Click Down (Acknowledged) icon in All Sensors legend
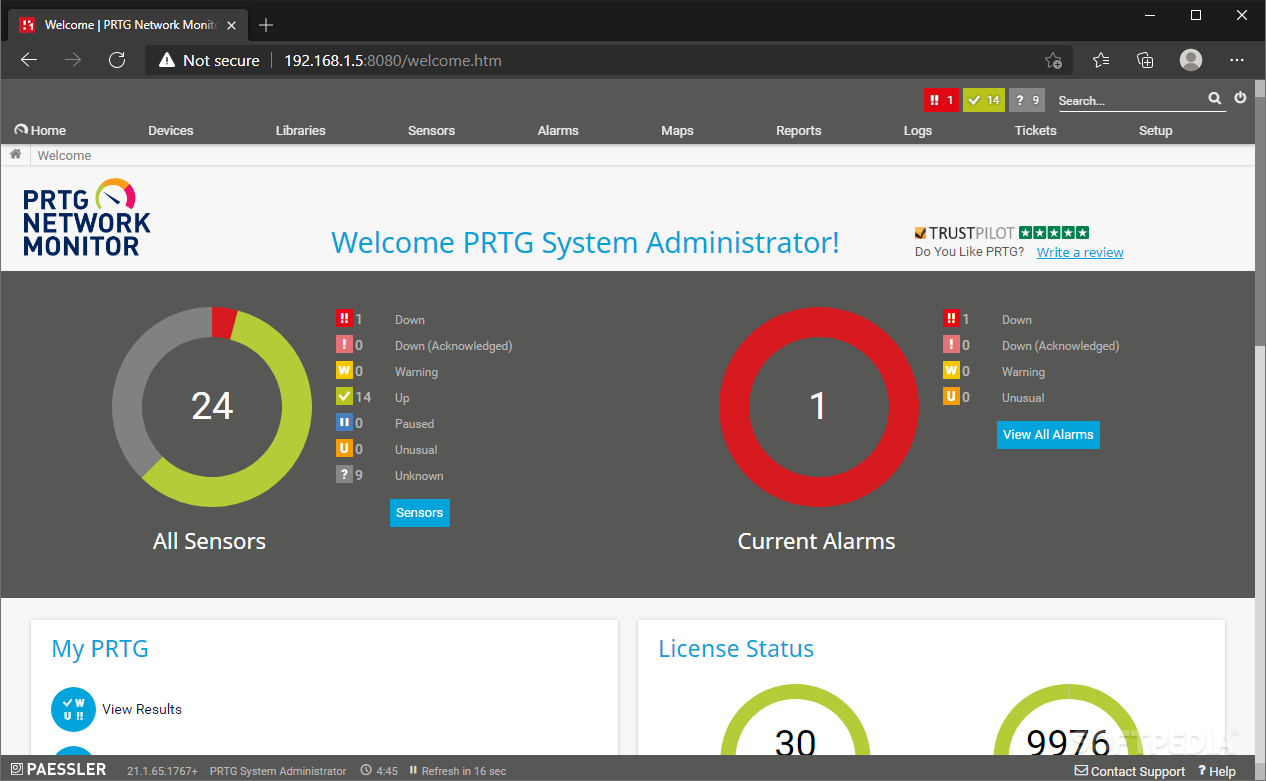The width and height of the screenshot is (1266, 781). point(344,345)
